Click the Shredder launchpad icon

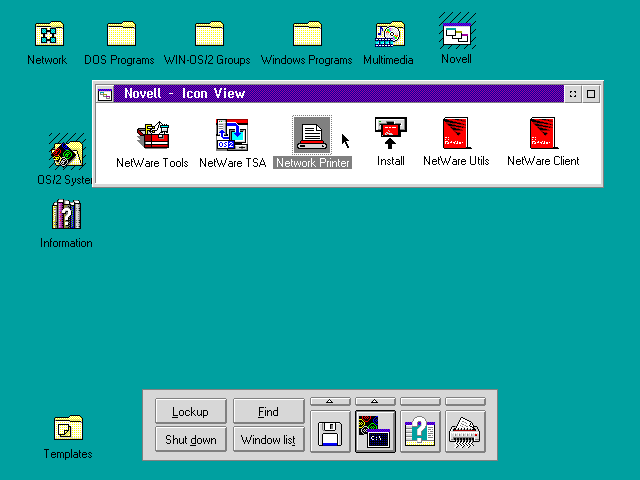(465, 432)
